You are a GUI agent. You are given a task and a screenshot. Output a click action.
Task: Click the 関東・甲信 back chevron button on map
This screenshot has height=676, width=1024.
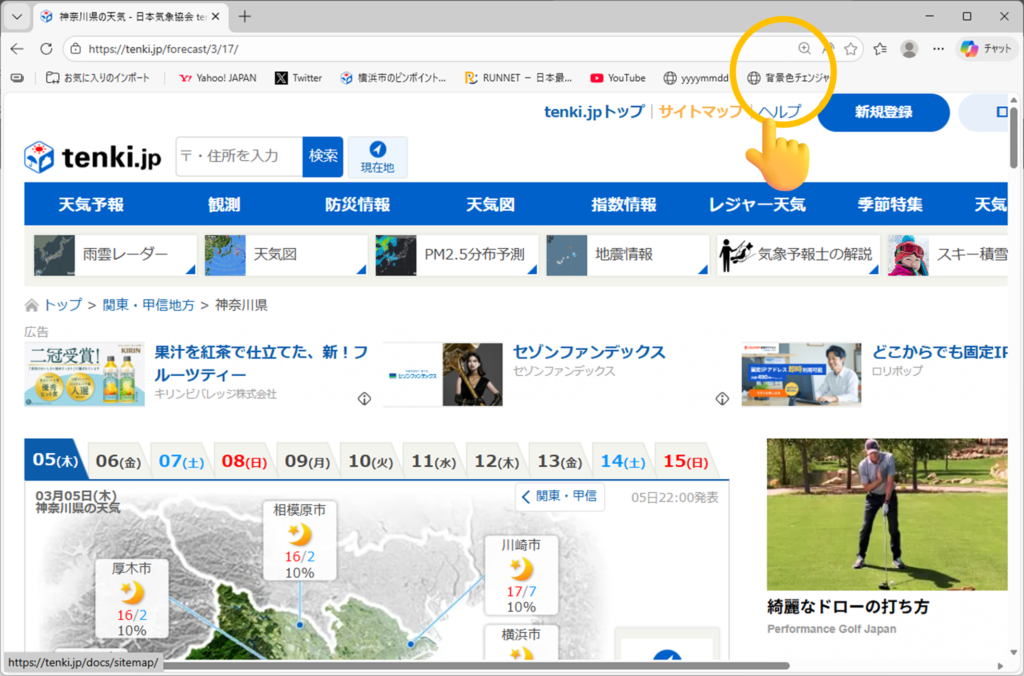(x=560, y=496)
